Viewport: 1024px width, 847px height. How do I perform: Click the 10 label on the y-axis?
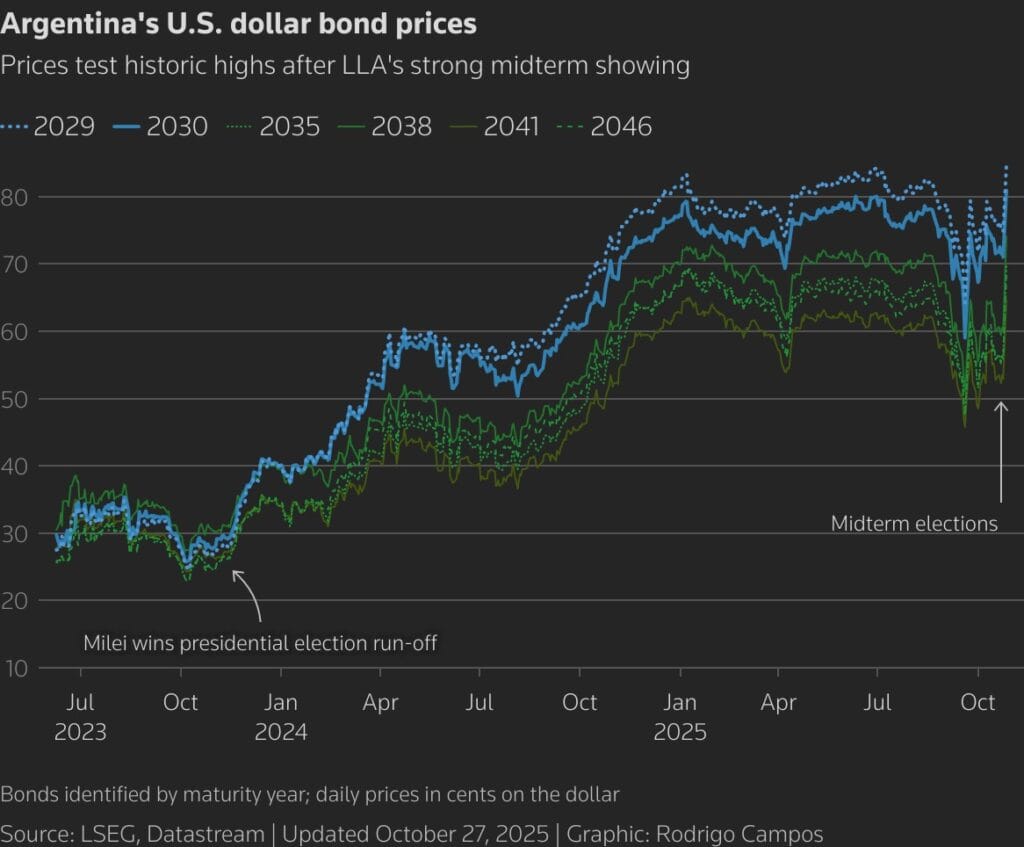point(19,668)
